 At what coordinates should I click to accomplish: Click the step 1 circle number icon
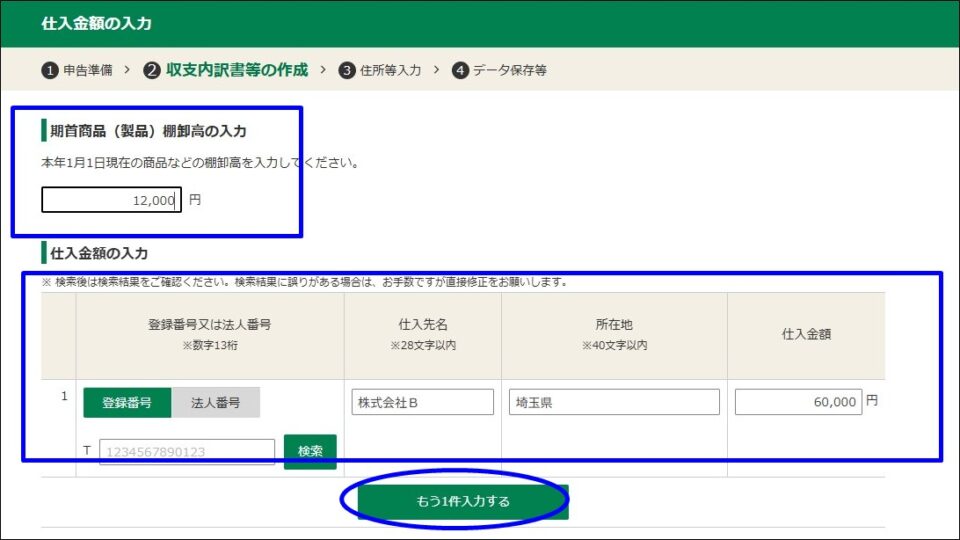50,70
